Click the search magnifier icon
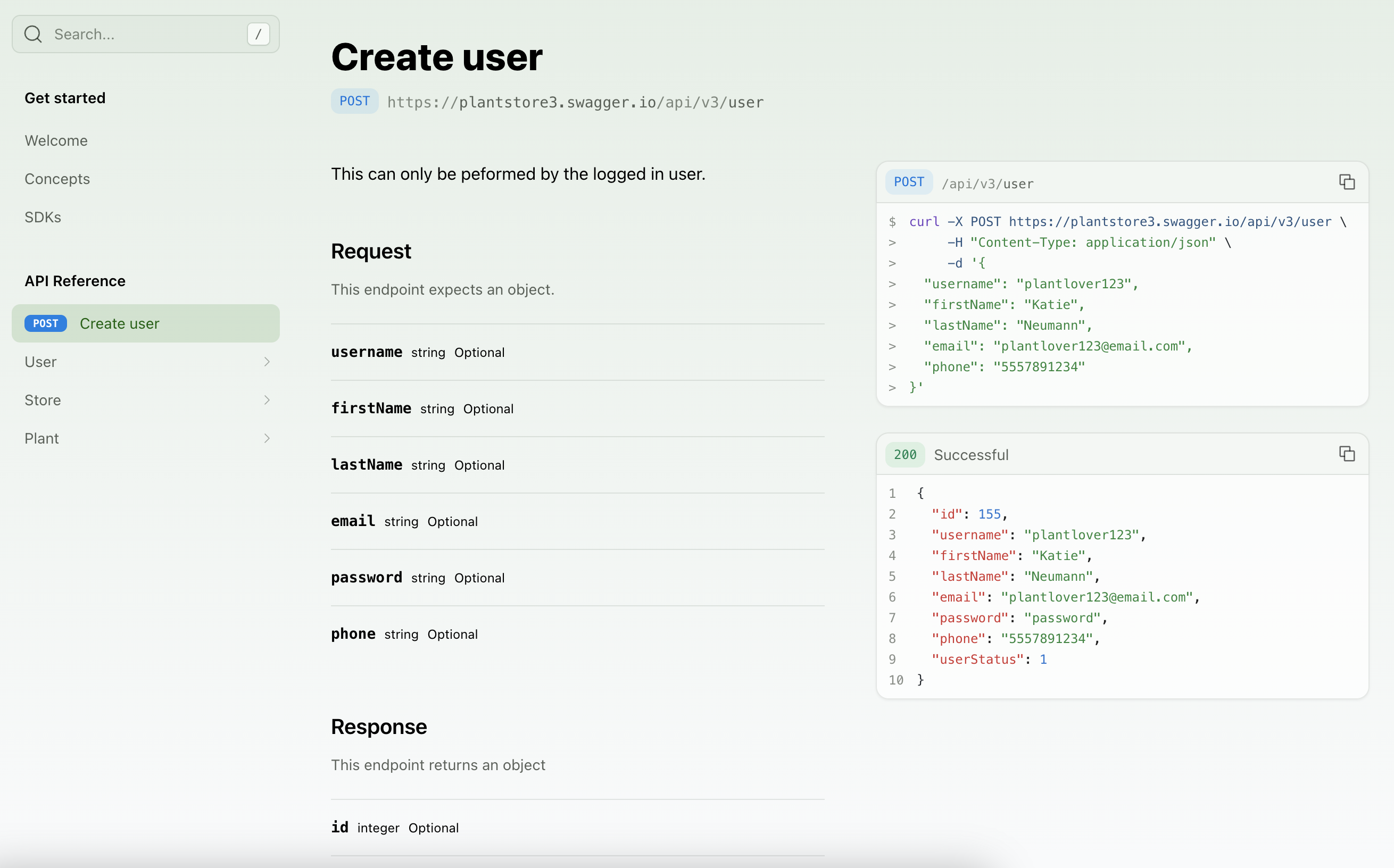The height and width of the screenshot is (868, 1394). pos(33,34)
